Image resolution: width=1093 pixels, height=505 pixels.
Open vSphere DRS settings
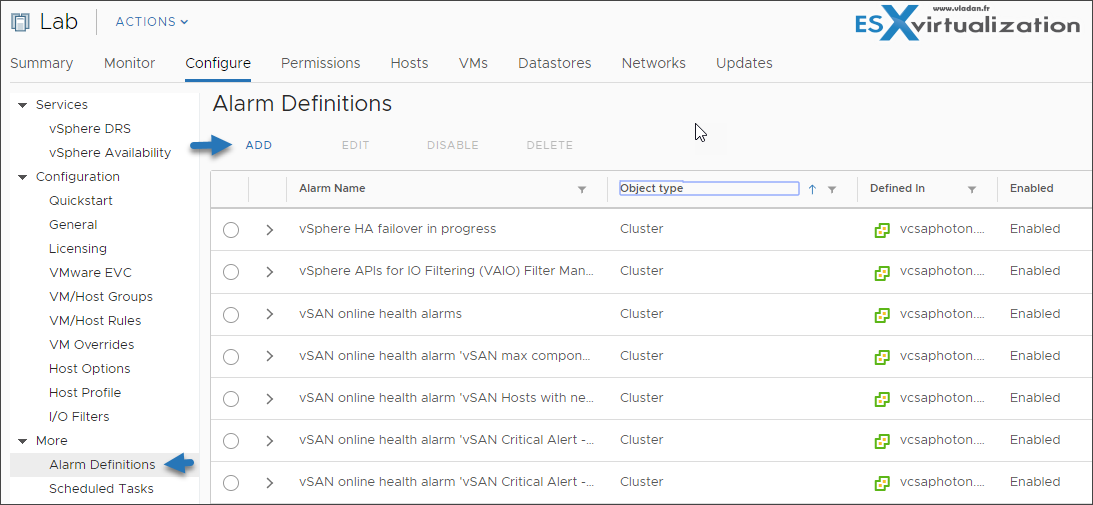90,129
